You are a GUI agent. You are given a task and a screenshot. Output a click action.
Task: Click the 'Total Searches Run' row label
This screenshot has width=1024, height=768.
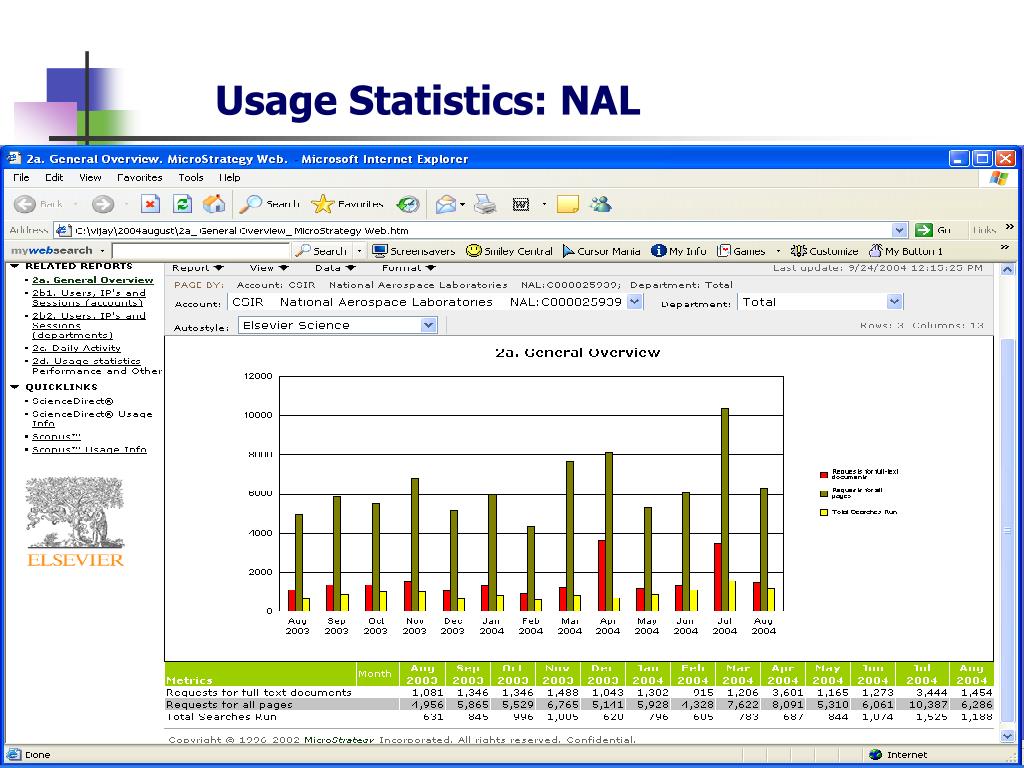[x=221, y=717]
